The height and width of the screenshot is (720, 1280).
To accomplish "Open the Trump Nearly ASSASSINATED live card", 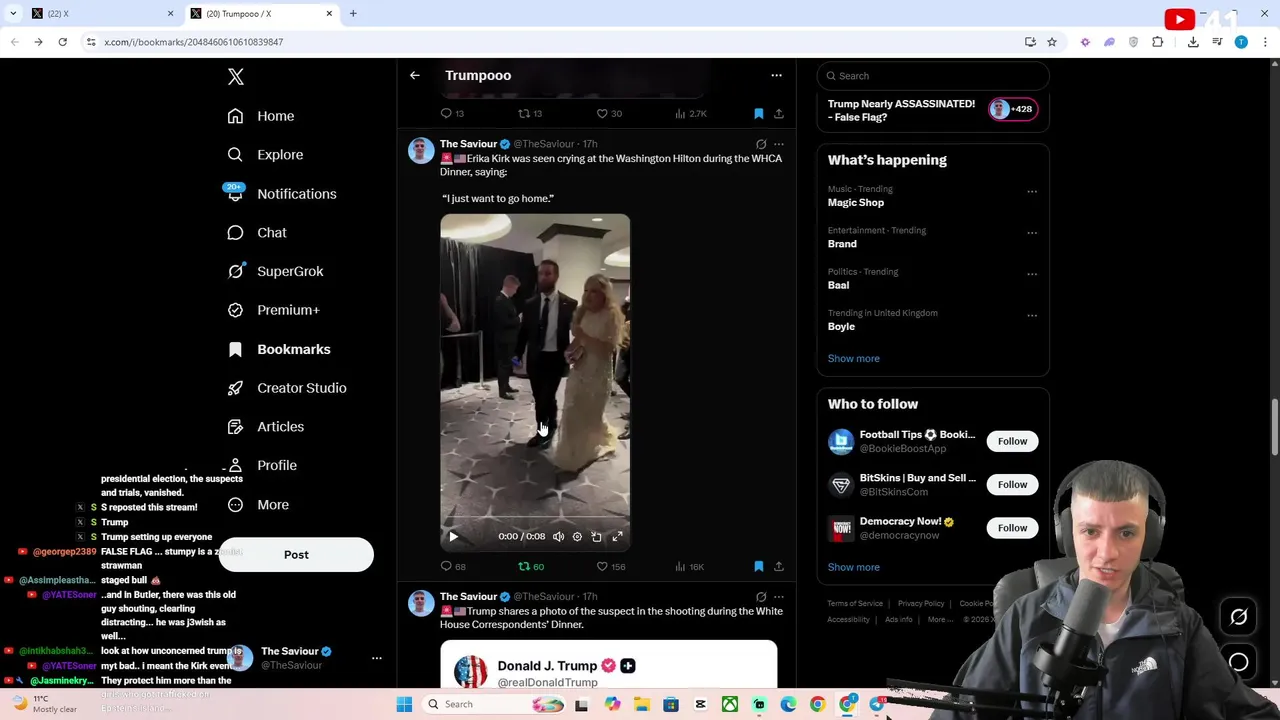I will pos(932,110).
